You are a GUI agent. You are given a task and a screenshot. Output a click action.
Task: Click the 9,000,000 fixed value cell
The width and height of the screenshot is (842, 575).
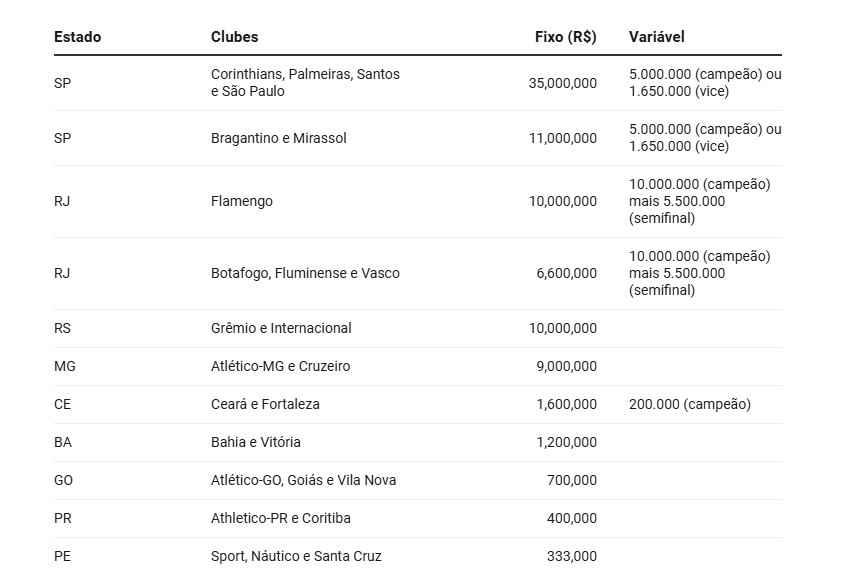click(566, 366)
